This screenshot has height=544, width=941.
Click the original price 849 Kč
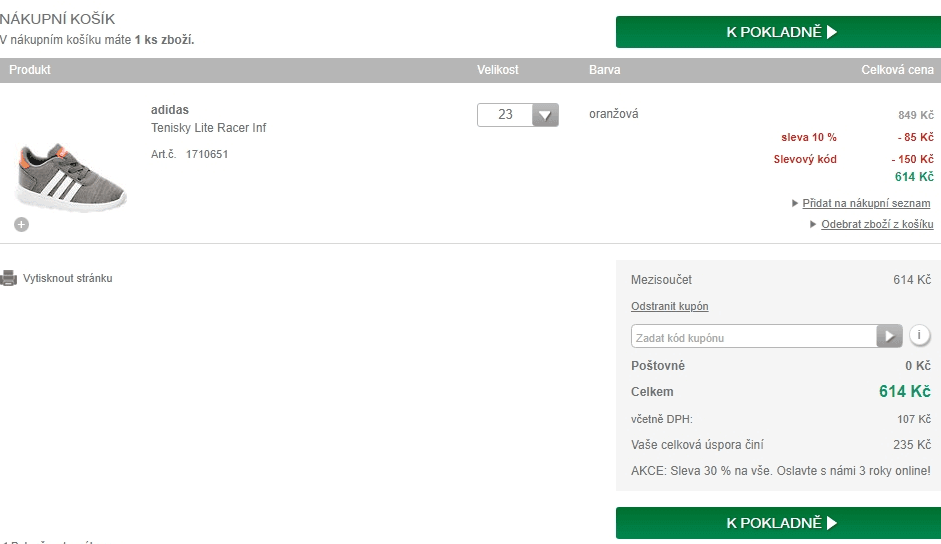[916, 115]
